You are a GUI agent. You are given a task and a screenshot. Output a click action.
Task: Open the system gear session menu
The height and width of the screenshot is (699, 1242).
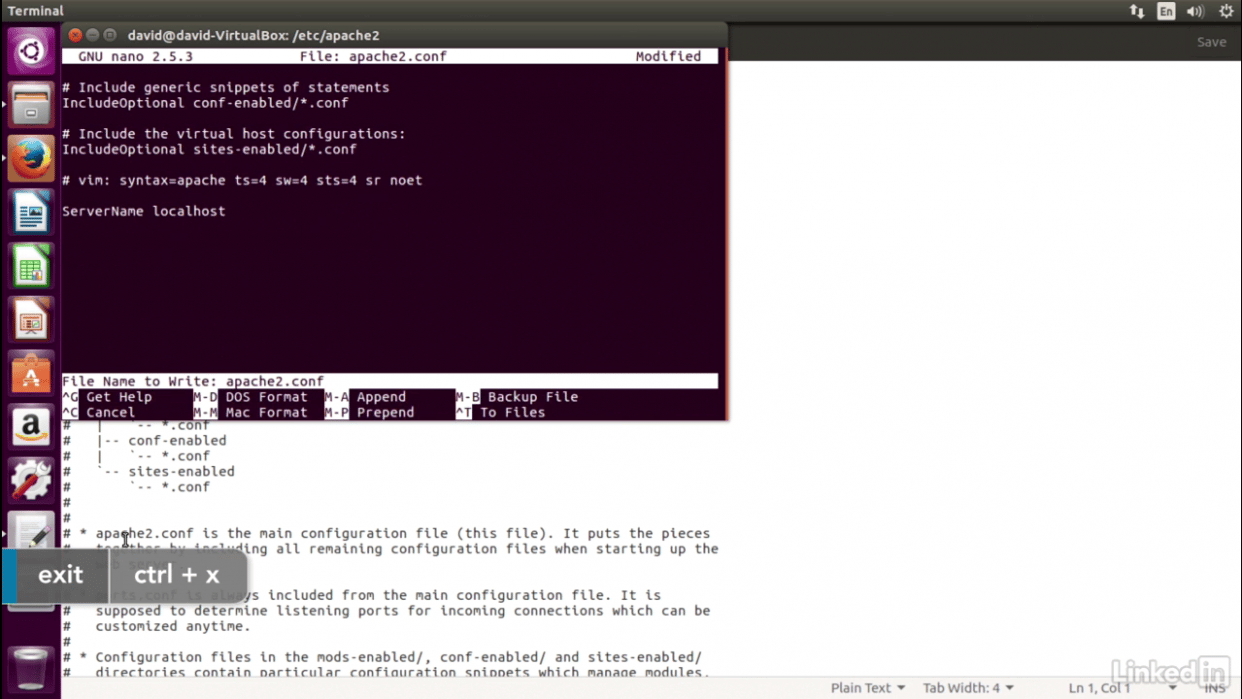(x=1226, y=11)
